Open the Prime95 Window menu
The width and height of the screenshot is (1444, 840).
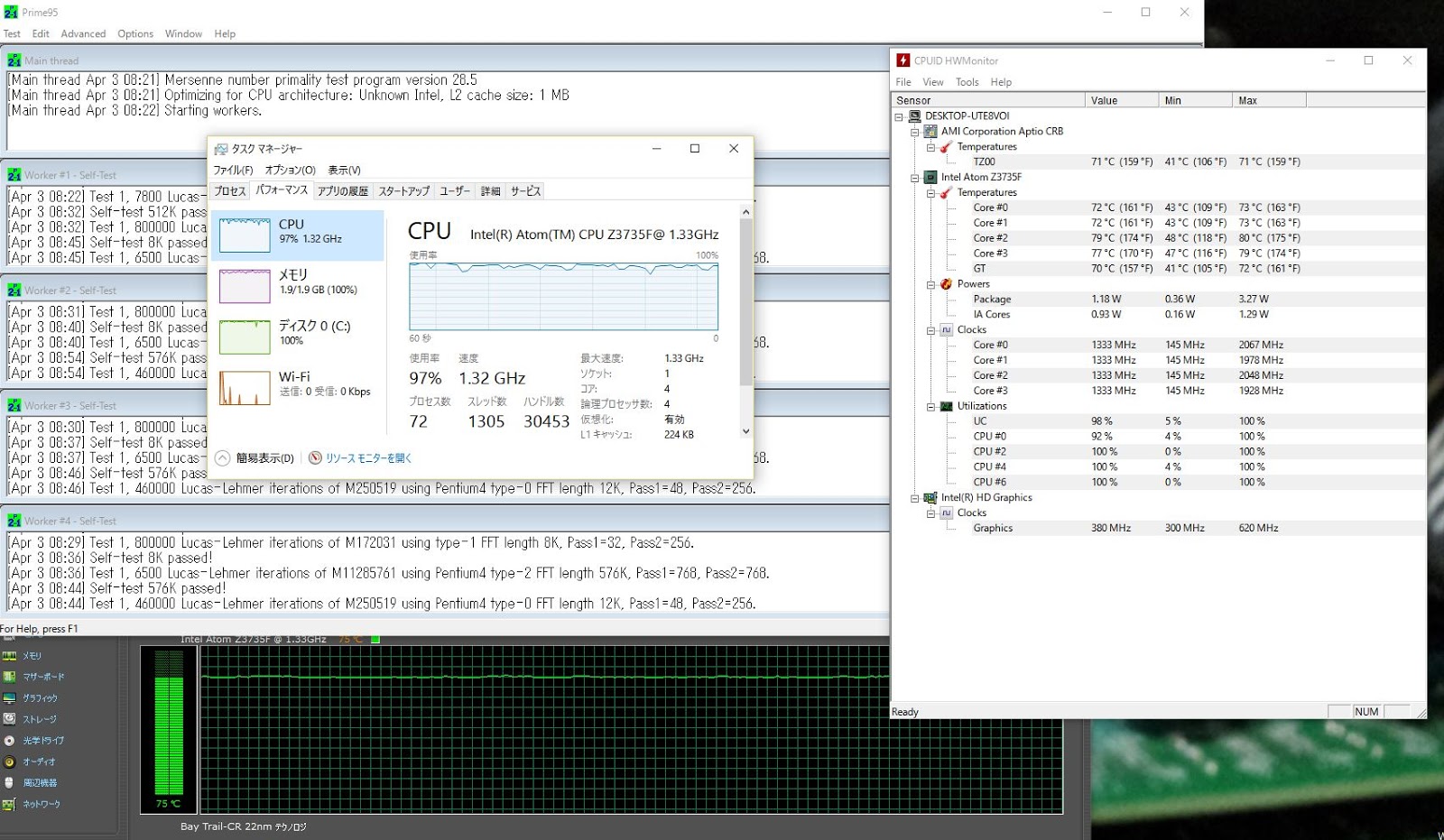point(183,34)
